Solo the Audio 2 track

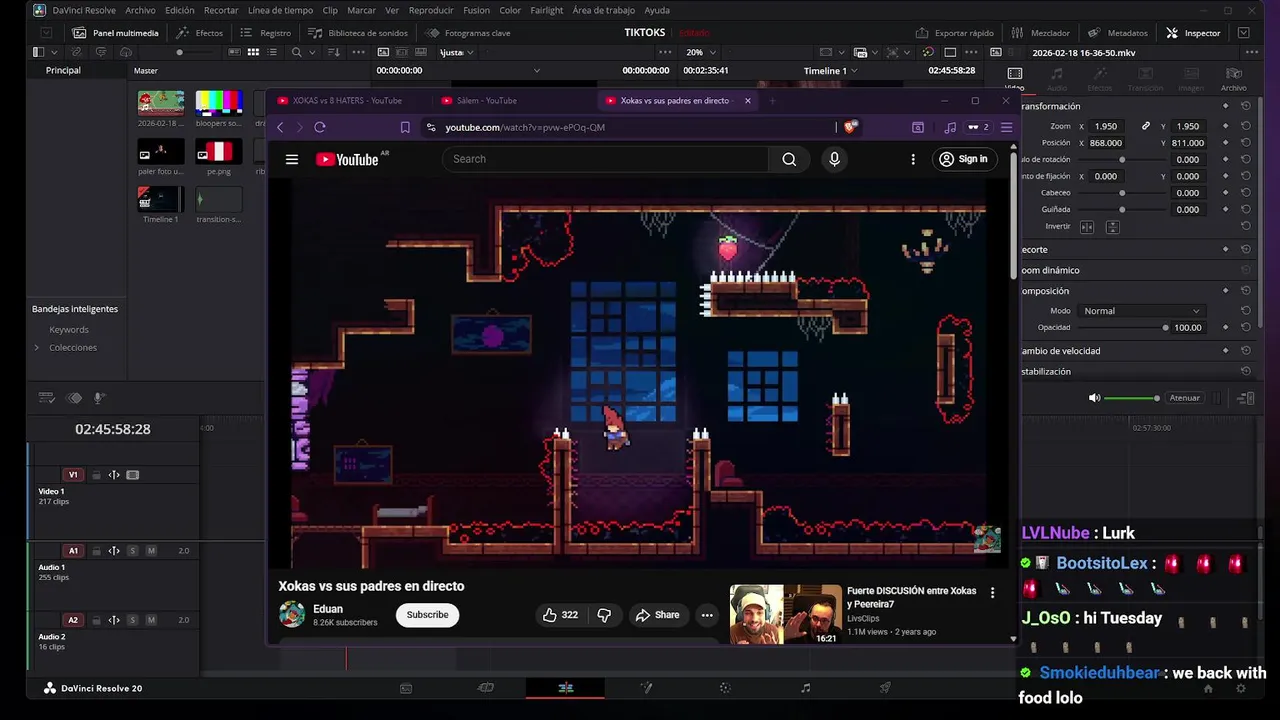coord(132,620)
